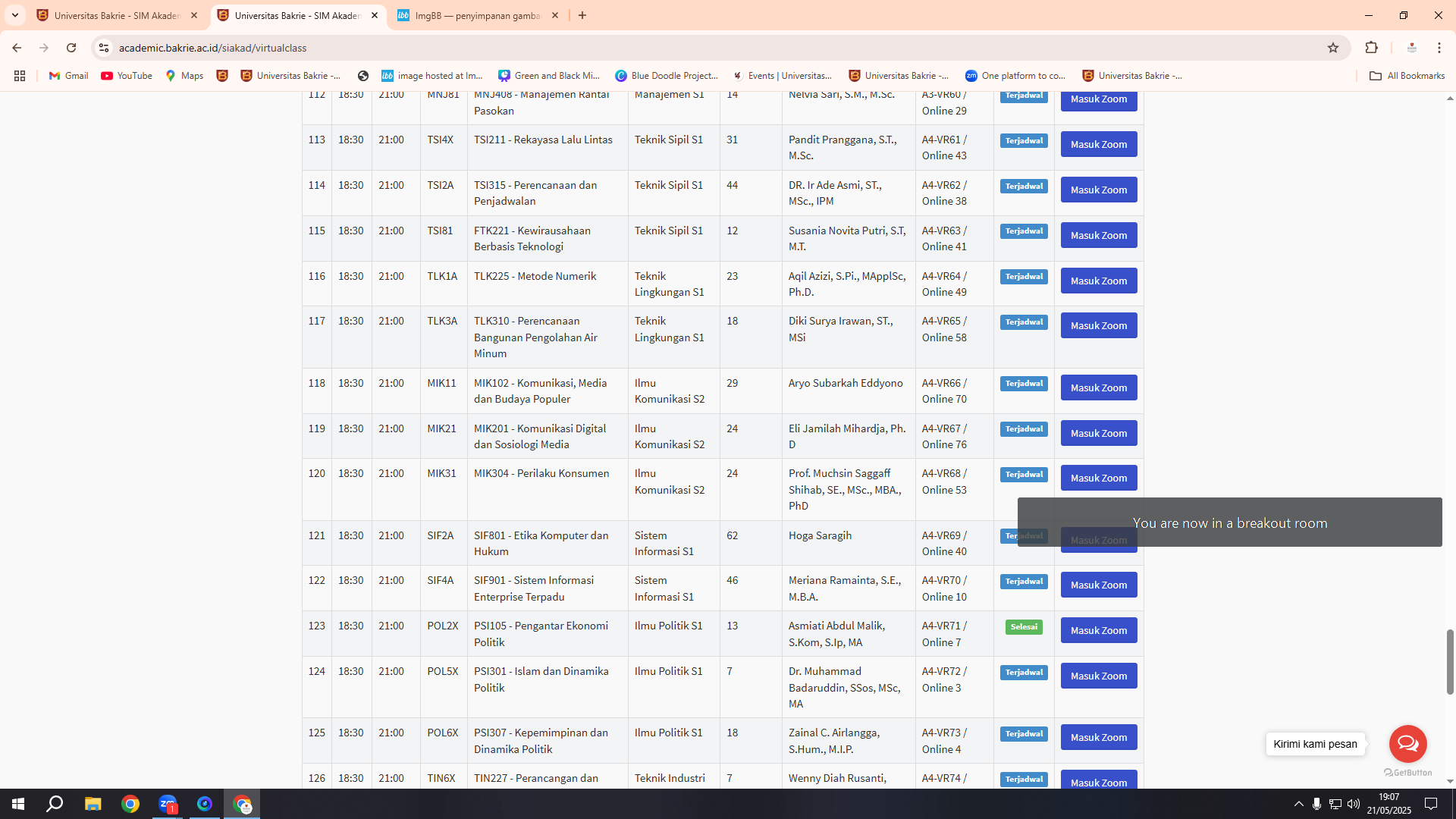Click the Kirimi kami pesan chat label
Image resolution: width=1456 pixels, height=819 pixels.
pyautogui.click(x=1316, y=744)
